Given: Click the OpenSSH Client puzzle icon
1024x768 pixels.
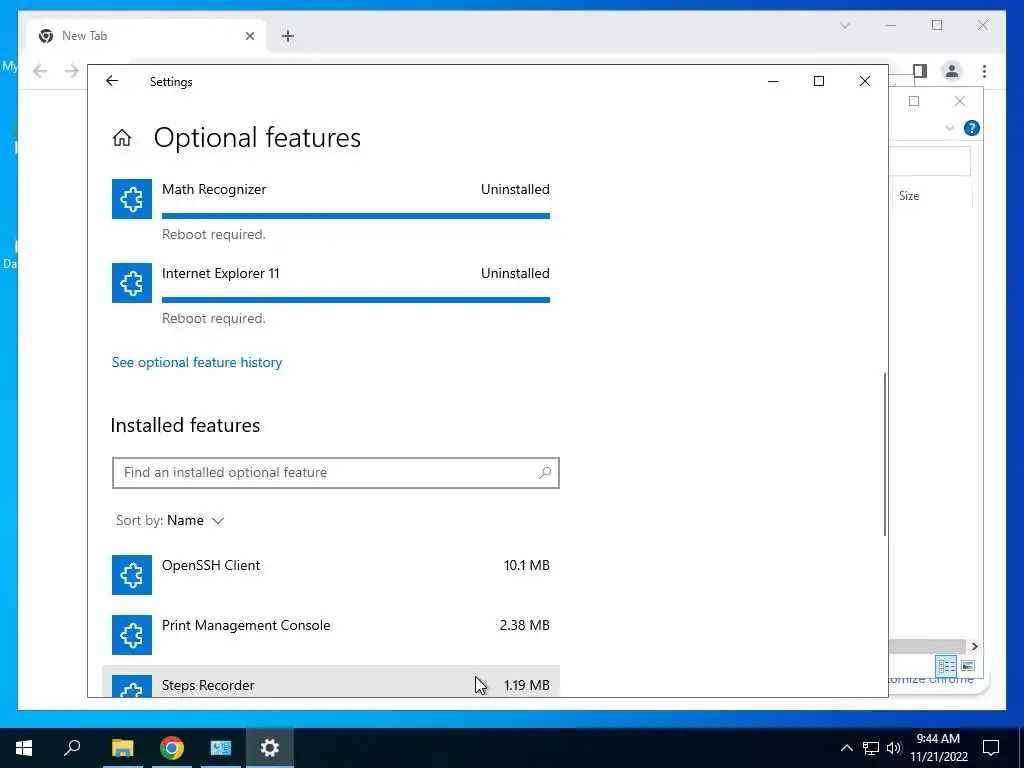Looking at the screenshot, I should (x=132, y=575).
